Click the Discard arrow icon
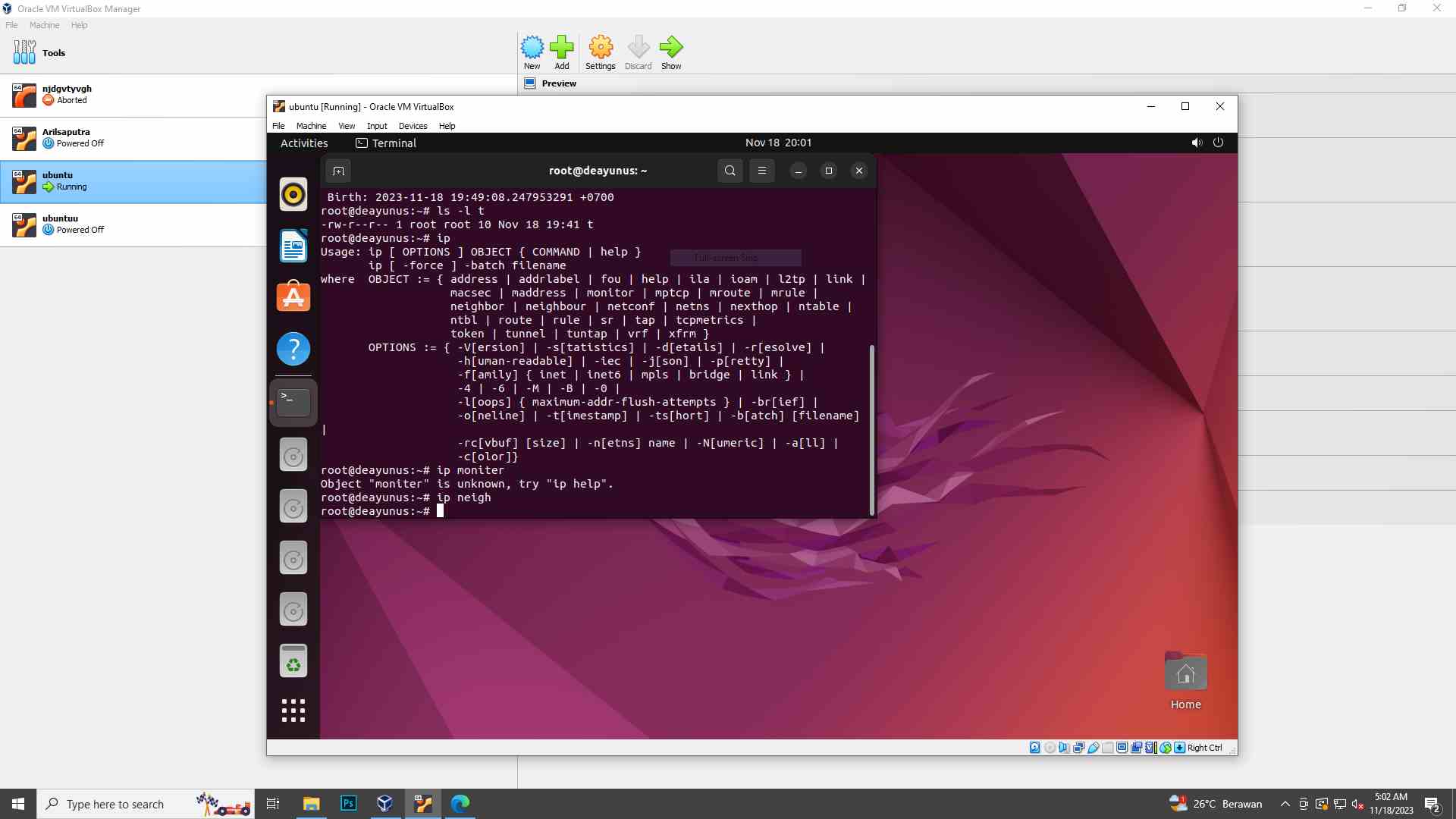Screen dimensions: 1456x819 [639, 52]
